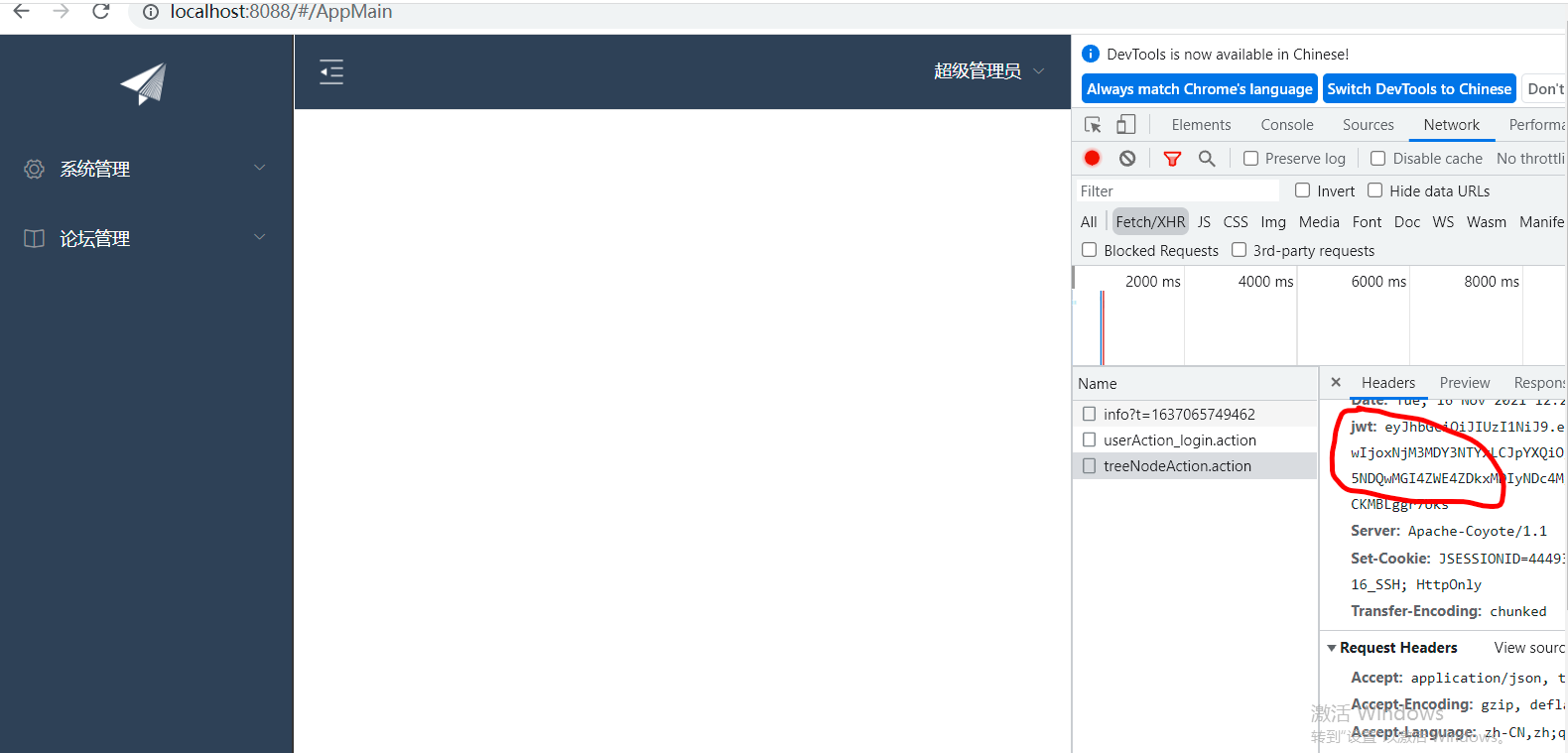Image resolution: width=1568 pixels, height=753 pixels.
Task: Click the book icon beside 论坛管理
Action: 35,238
